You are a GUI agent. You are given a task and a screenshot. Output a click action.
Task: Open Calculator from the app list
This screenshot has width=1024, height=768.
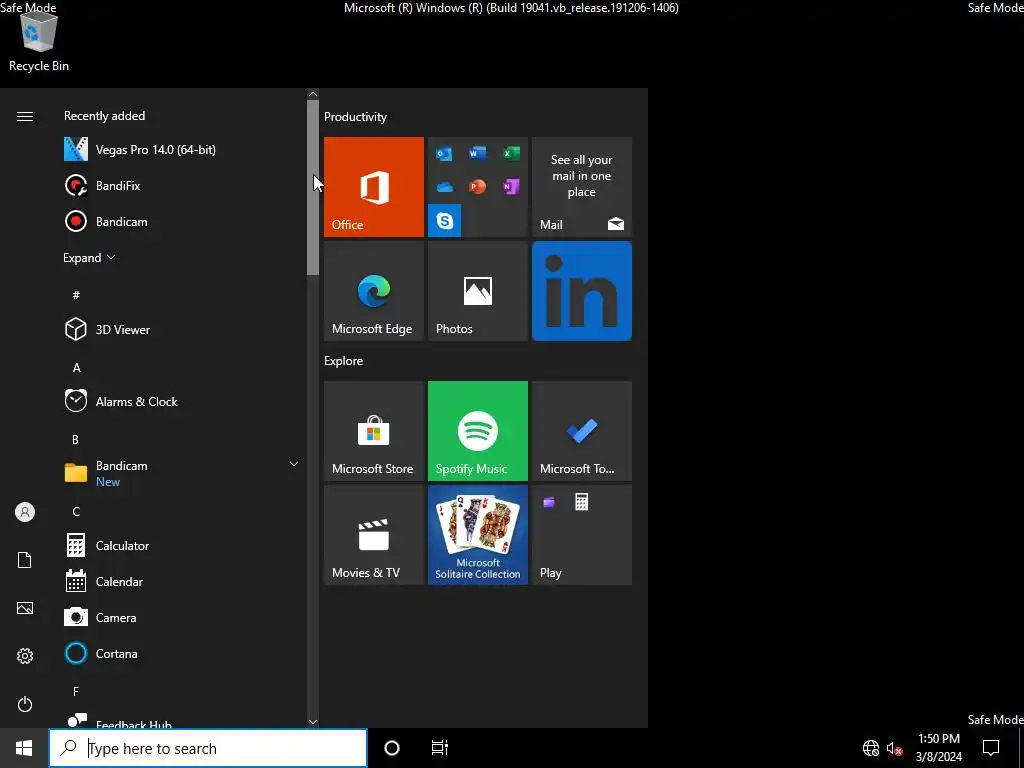[181, 545]
